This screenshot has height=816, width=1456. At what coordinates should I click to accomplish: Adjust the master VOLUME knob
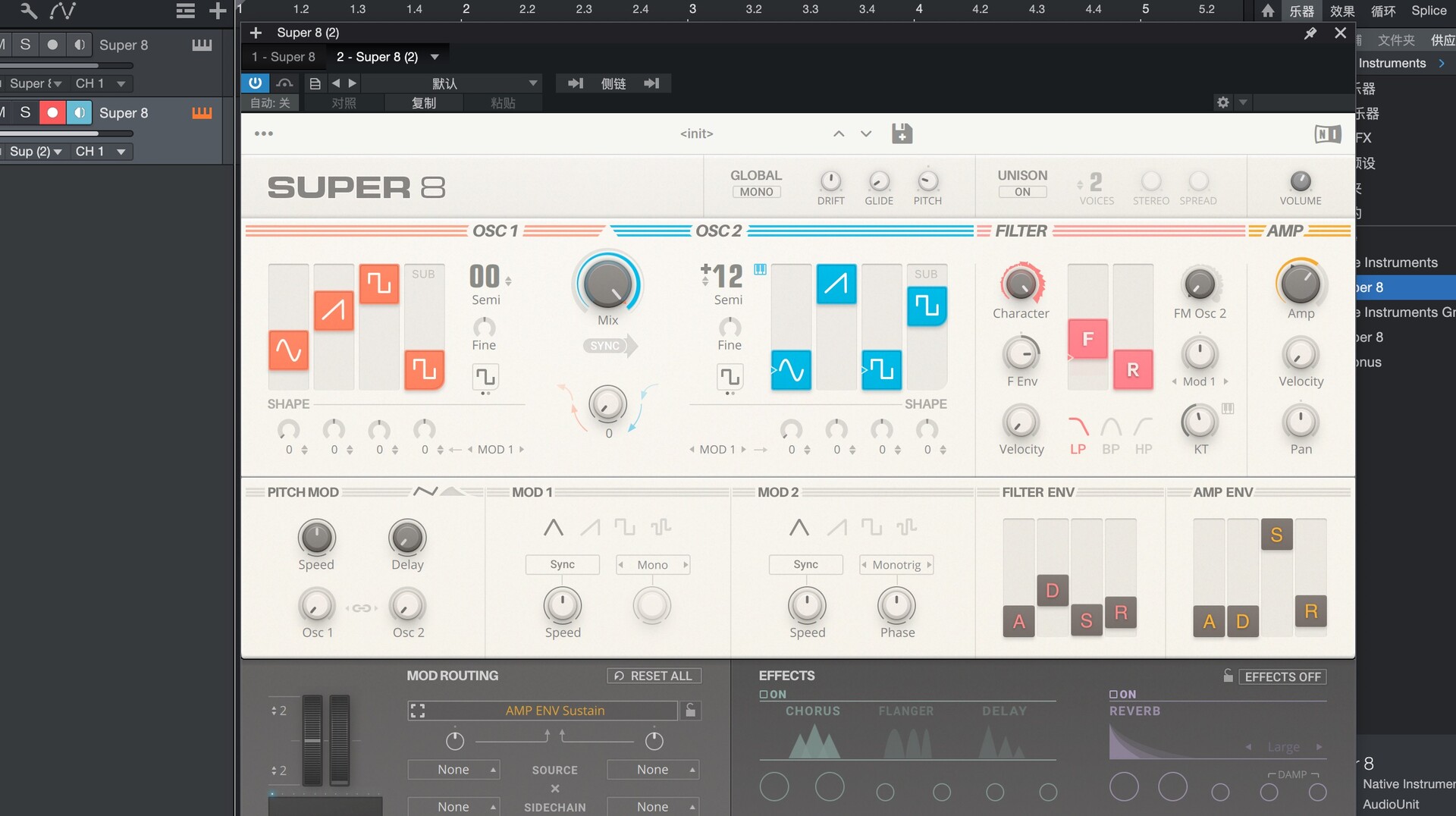[1301, 181]
